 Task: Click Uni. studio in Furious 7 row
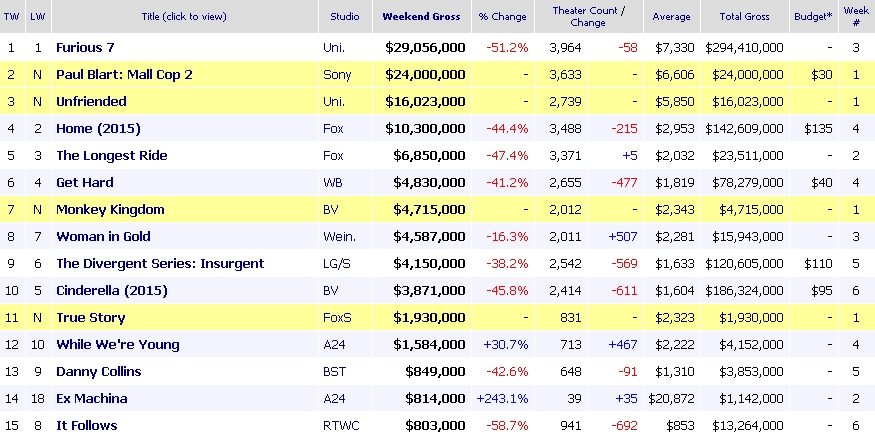(334, 47)
